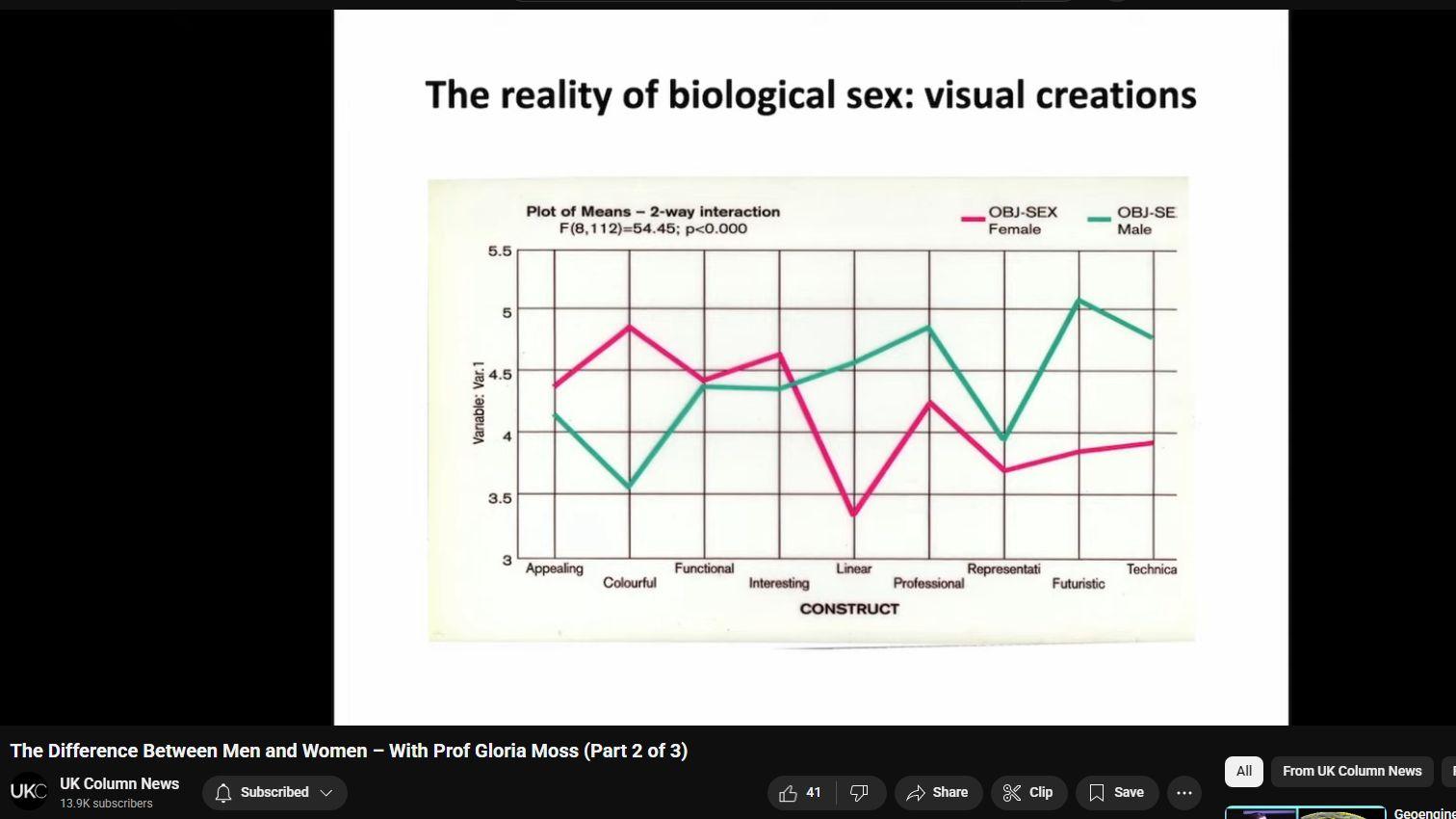This screenshot has height=819, width=1456.
Task: Click the 41 likes count
Action: point(814,793)
